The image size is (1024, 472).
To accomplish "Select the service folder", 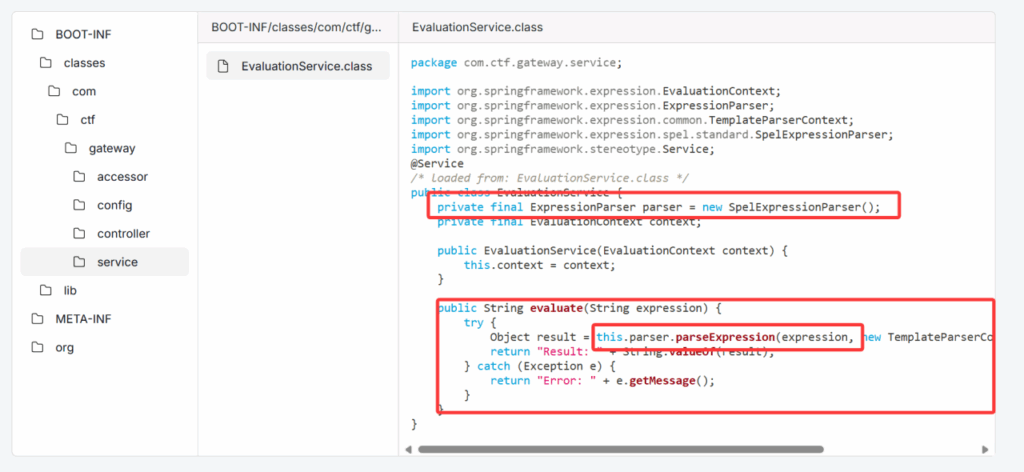I will coord(117,262).
